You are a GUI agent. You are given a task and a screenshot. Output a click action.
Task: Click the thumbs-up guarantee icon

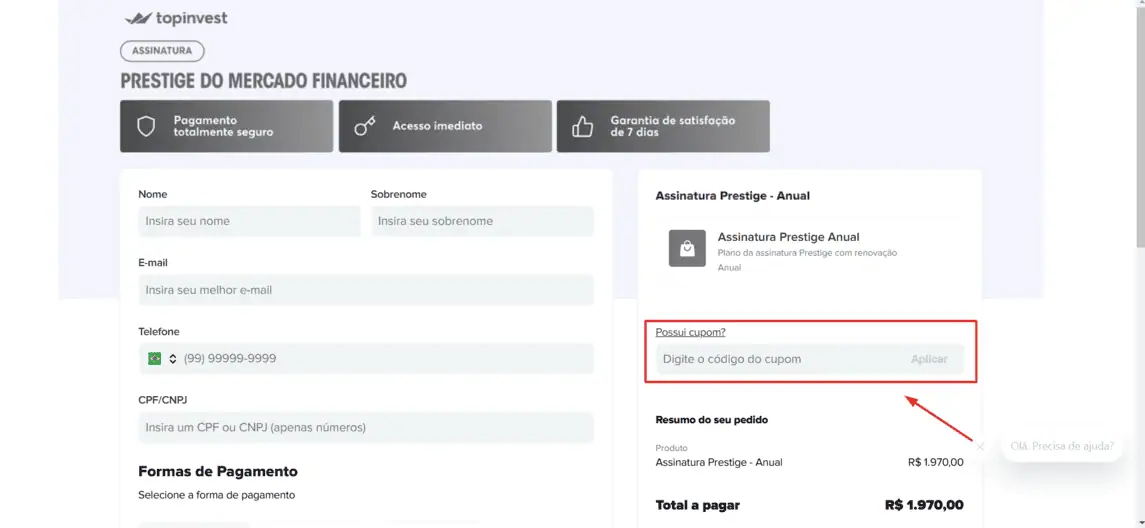pyautogui.click(x=582, y=126)
